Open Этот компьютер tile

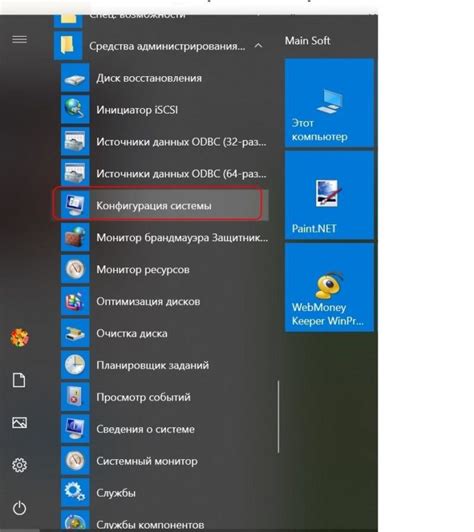click(x=329, y=103)
